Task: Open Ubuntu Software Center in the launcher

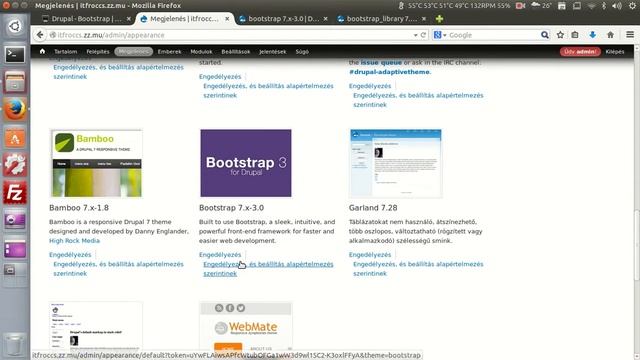Action: coord(15,138)
